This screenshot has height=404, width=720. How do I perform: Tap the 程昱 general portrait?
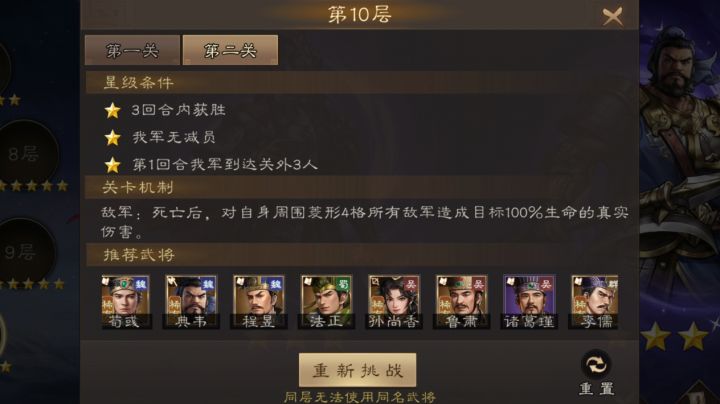click(259, 302)
